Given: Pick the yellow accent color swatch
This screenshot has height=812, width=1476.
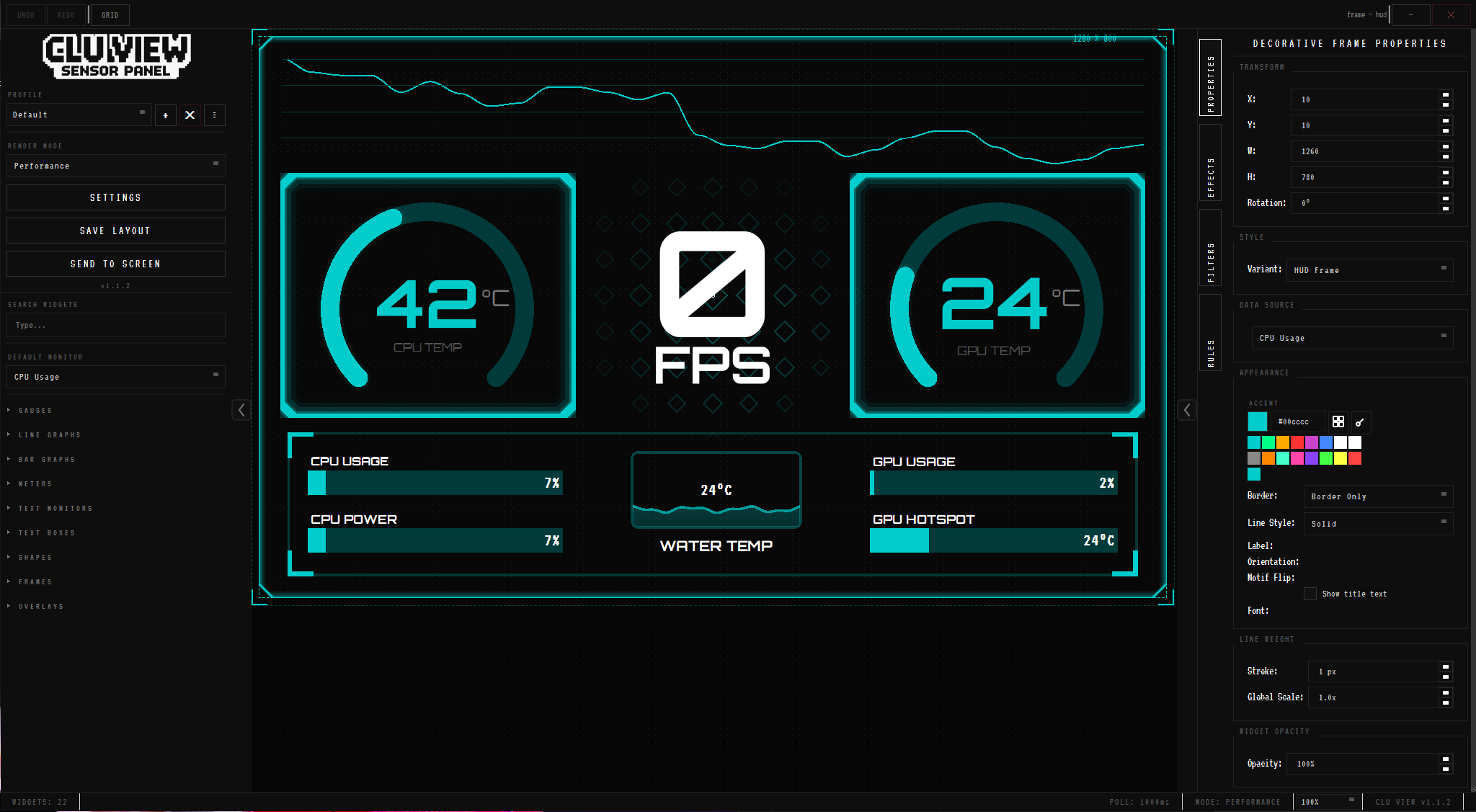Looking at the screenshot, I should click(x=1341, y=458).
